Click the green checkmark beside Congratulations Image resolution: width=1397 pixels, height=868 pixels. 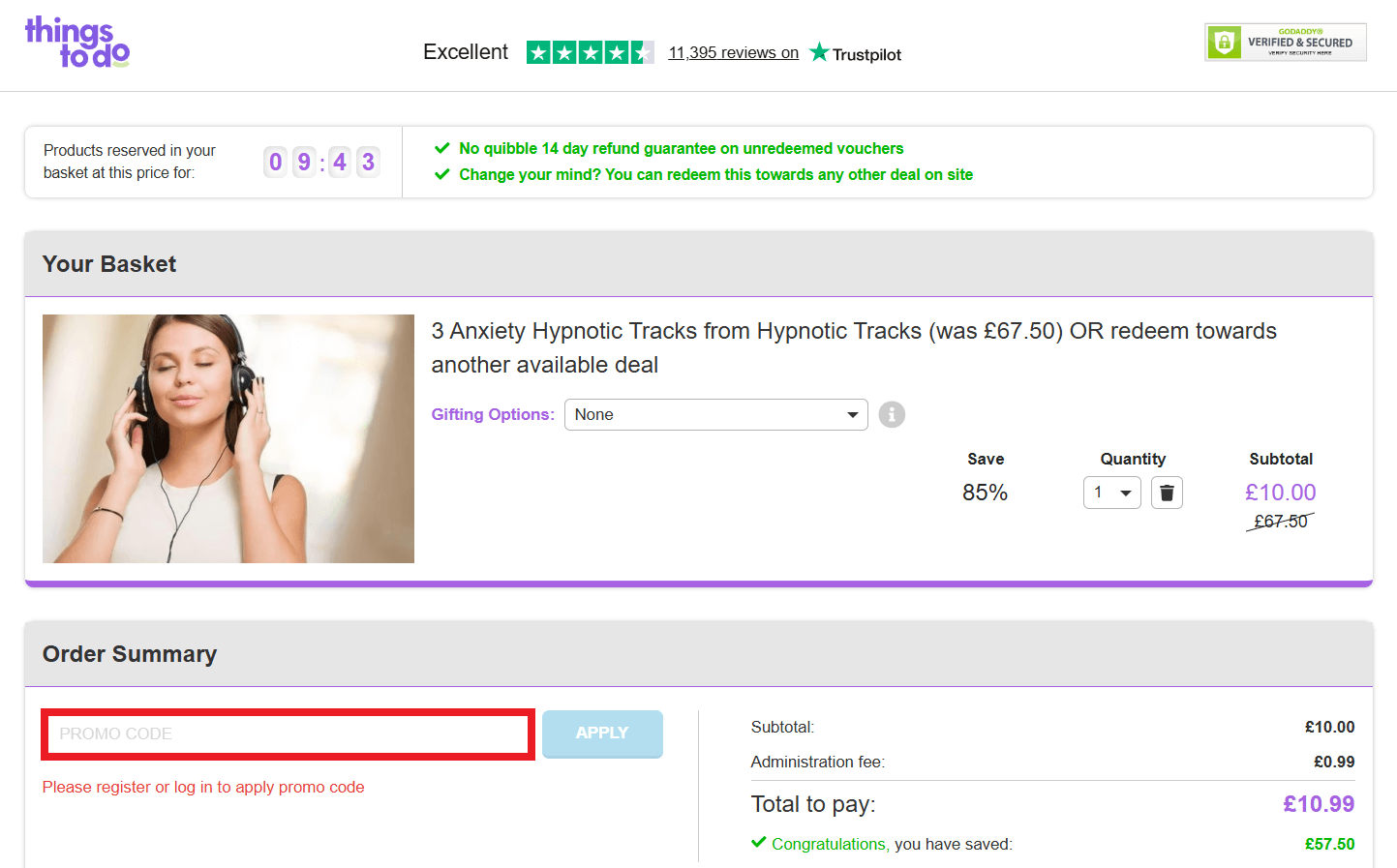point(759,843)
